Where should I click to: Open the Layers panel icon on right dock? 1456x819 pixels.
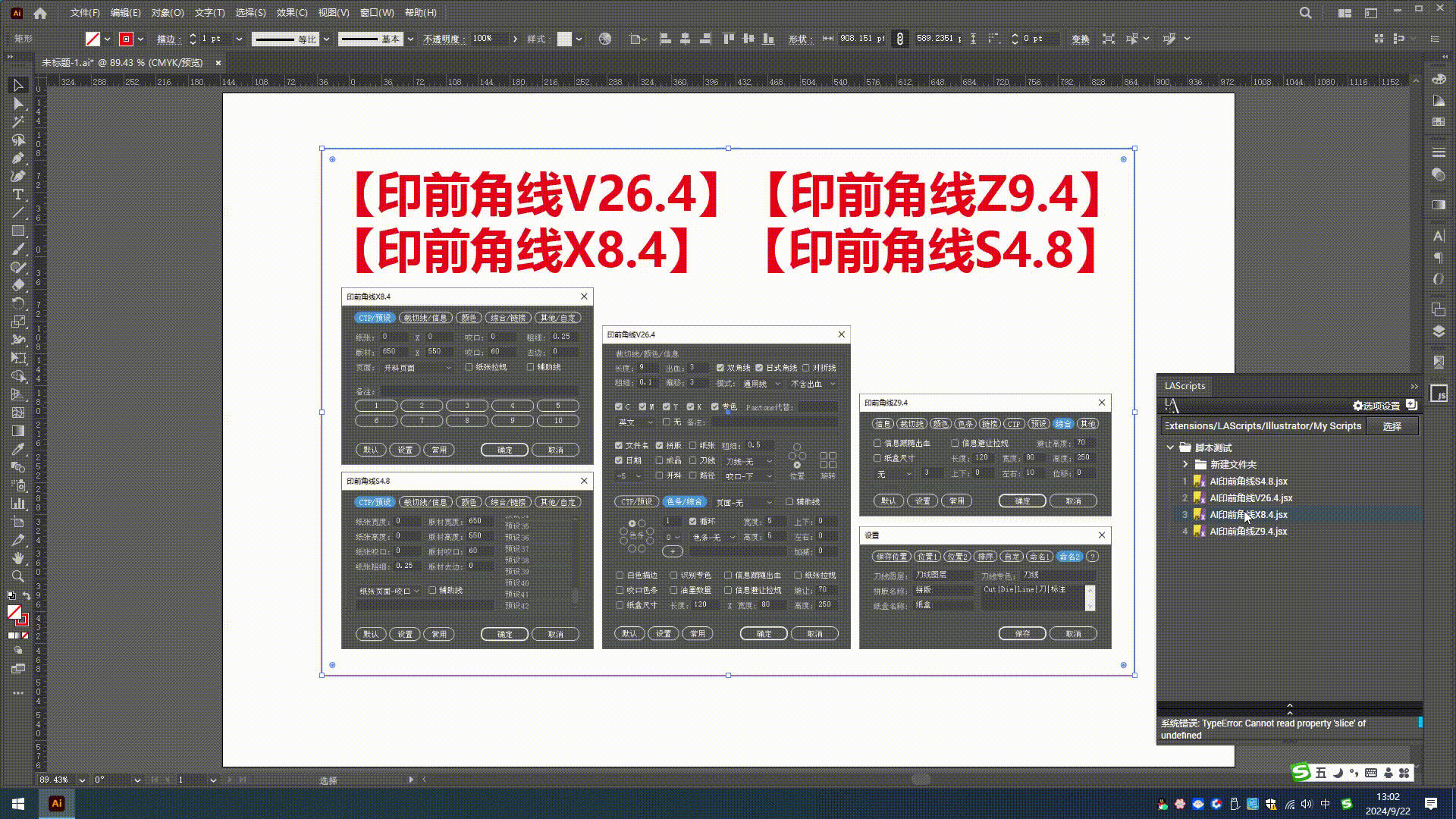[1439, 331]
